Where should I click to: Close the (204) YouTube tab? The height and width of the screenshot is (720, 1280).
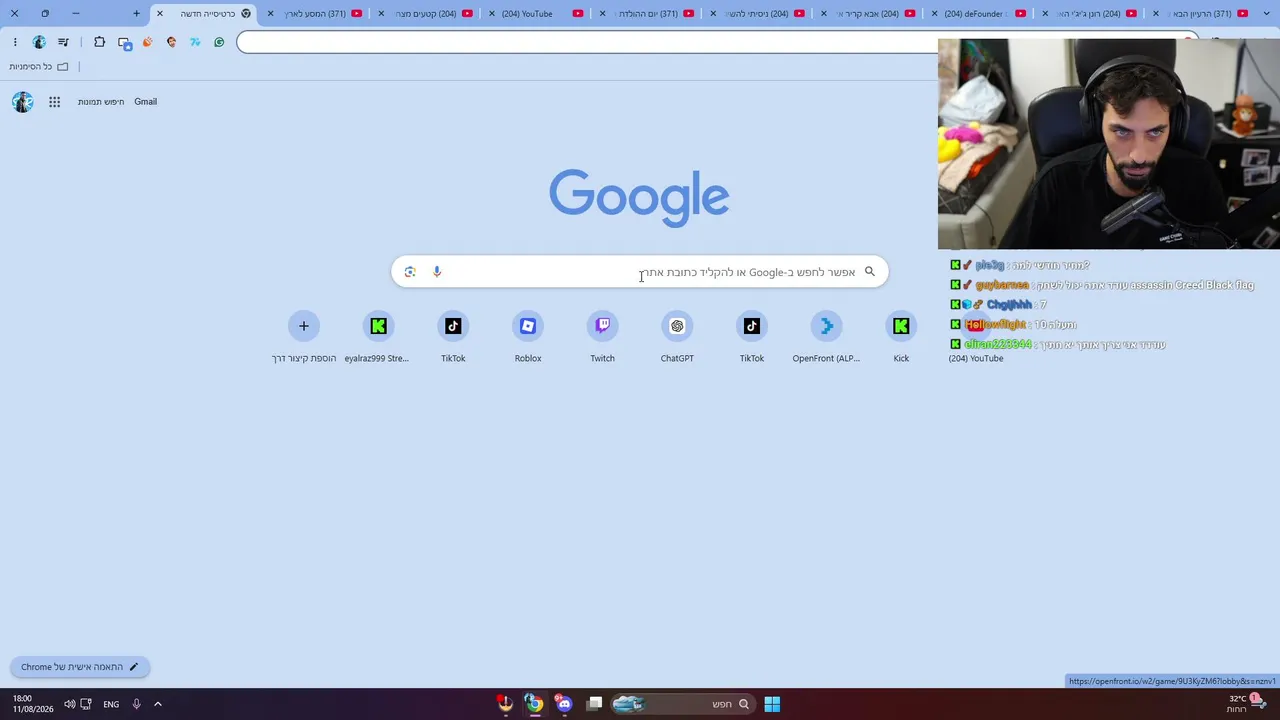pos(492,14)
